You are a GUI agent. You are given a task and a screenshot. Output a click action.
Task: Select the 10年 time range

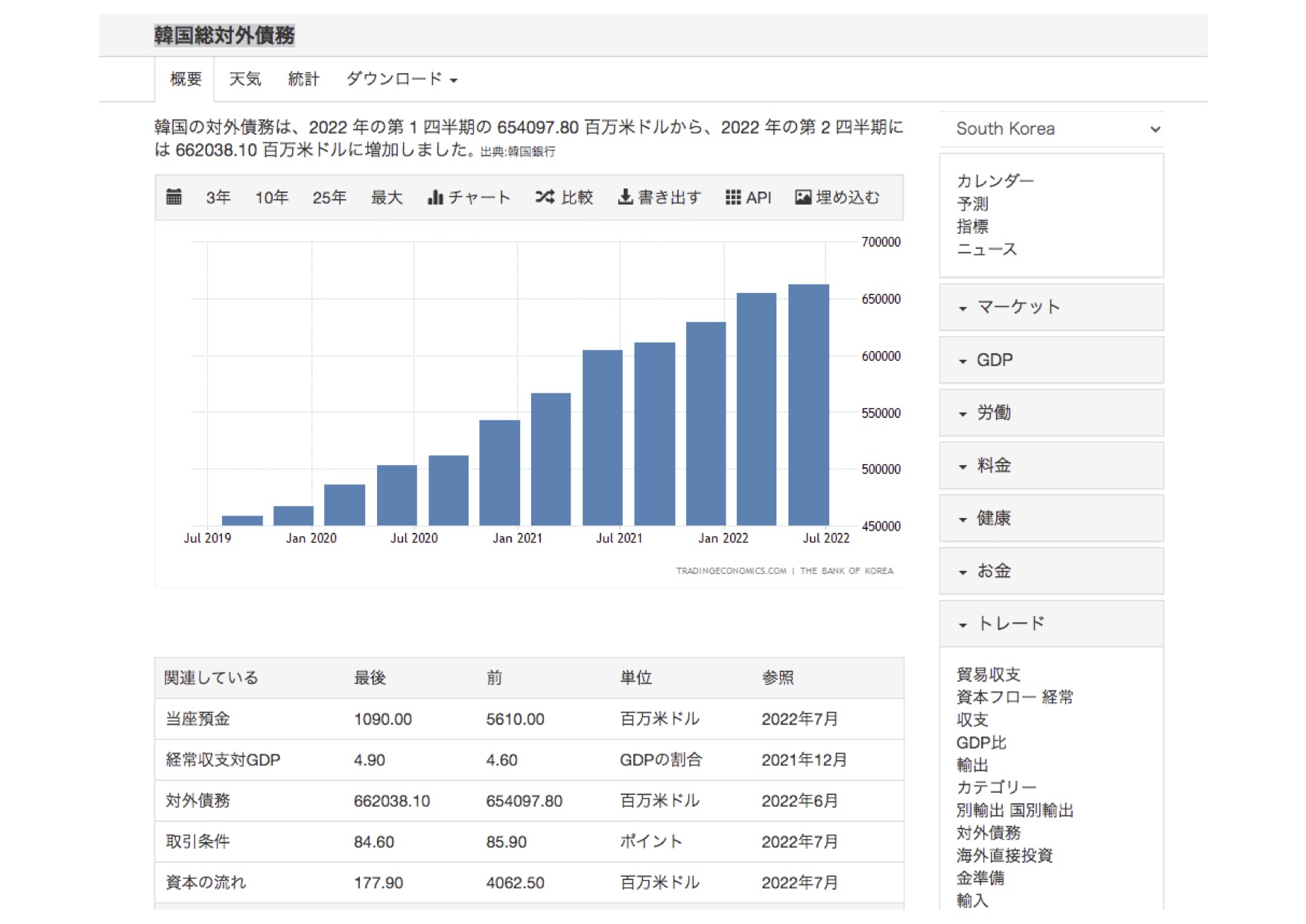pyautogui.click(x=271, y=197)
